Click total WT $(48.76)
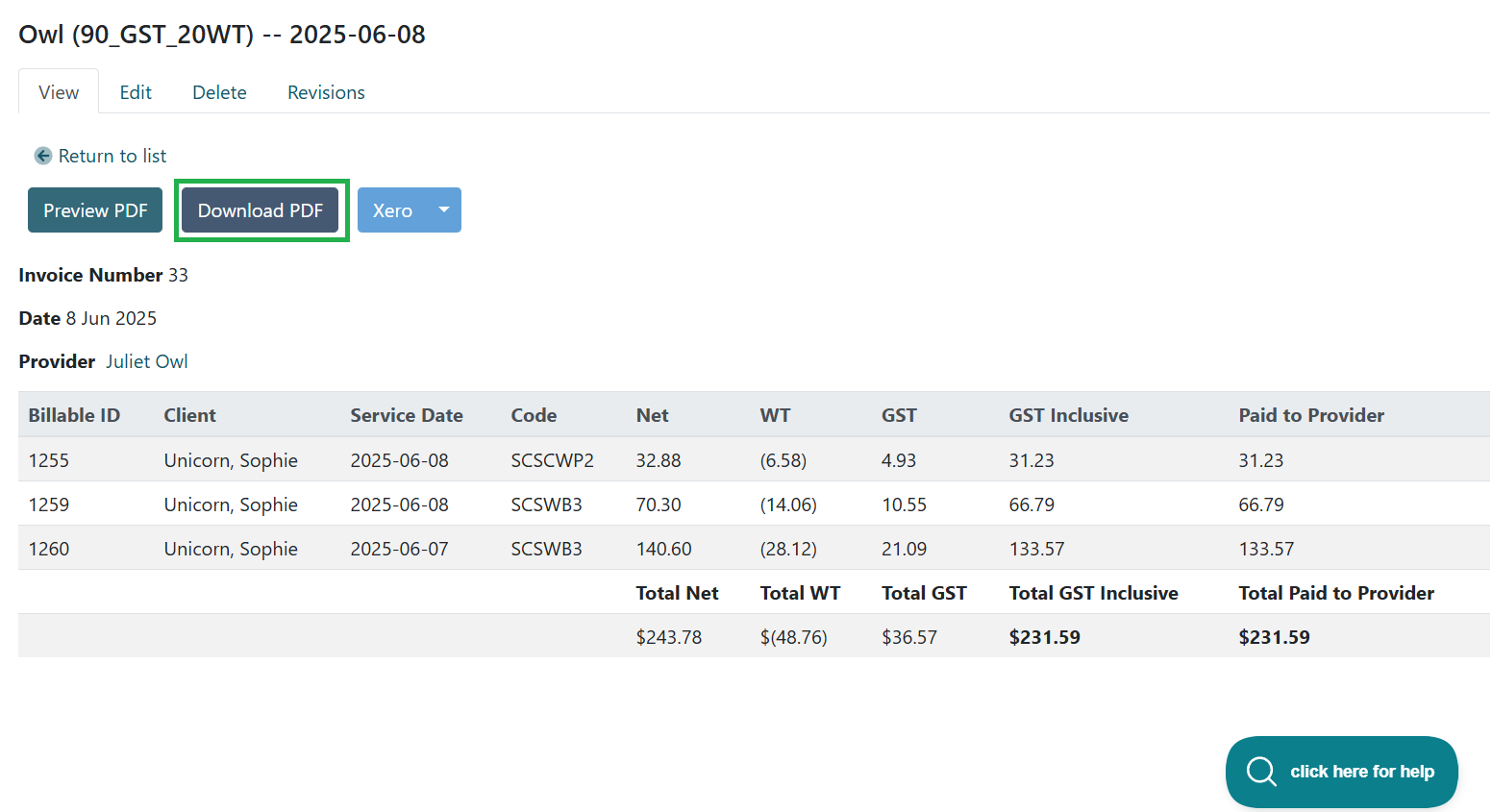This screenshot has height=812, width=1492. pyautogui.click(x=793, y=637)
